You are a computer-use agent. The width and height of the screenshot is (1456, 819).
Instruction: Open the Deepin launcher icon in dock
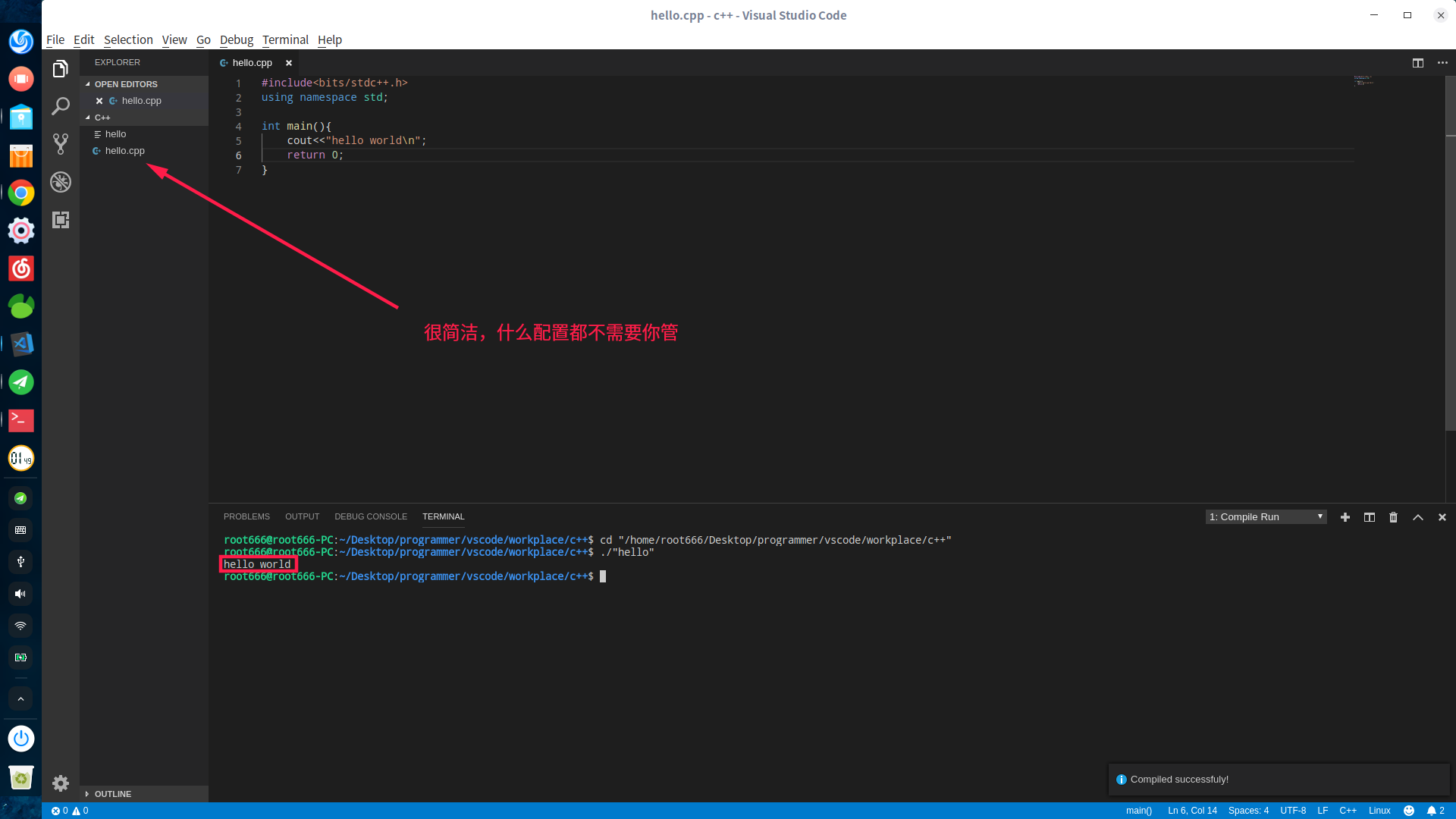[21, 41]
